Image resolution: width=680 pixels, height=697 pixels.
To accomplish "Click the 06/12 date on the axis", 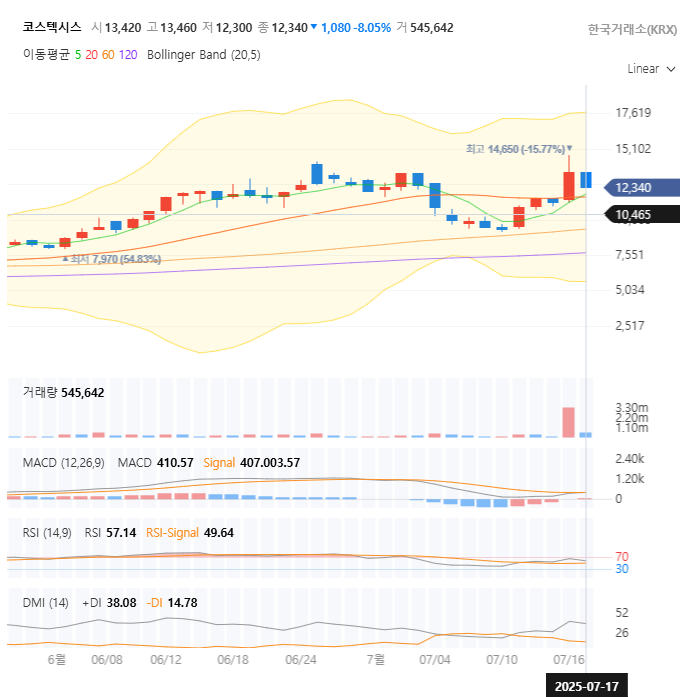I will [166, 660].
